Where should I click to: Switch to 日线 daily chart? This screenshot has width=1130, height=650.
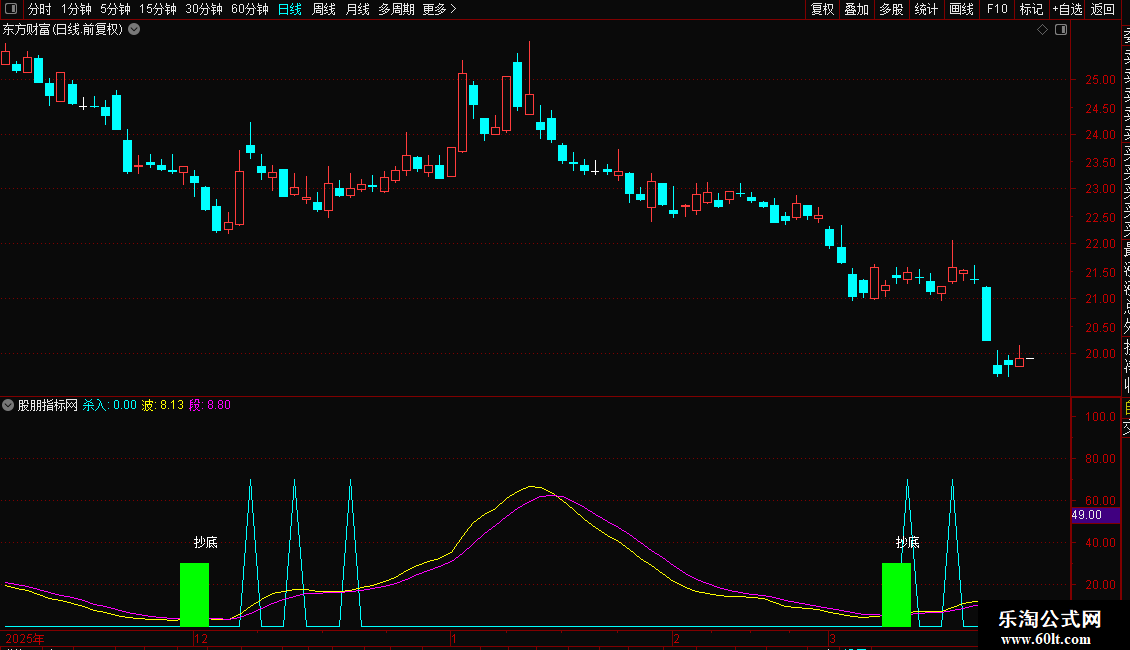click(x=290, y=9)
